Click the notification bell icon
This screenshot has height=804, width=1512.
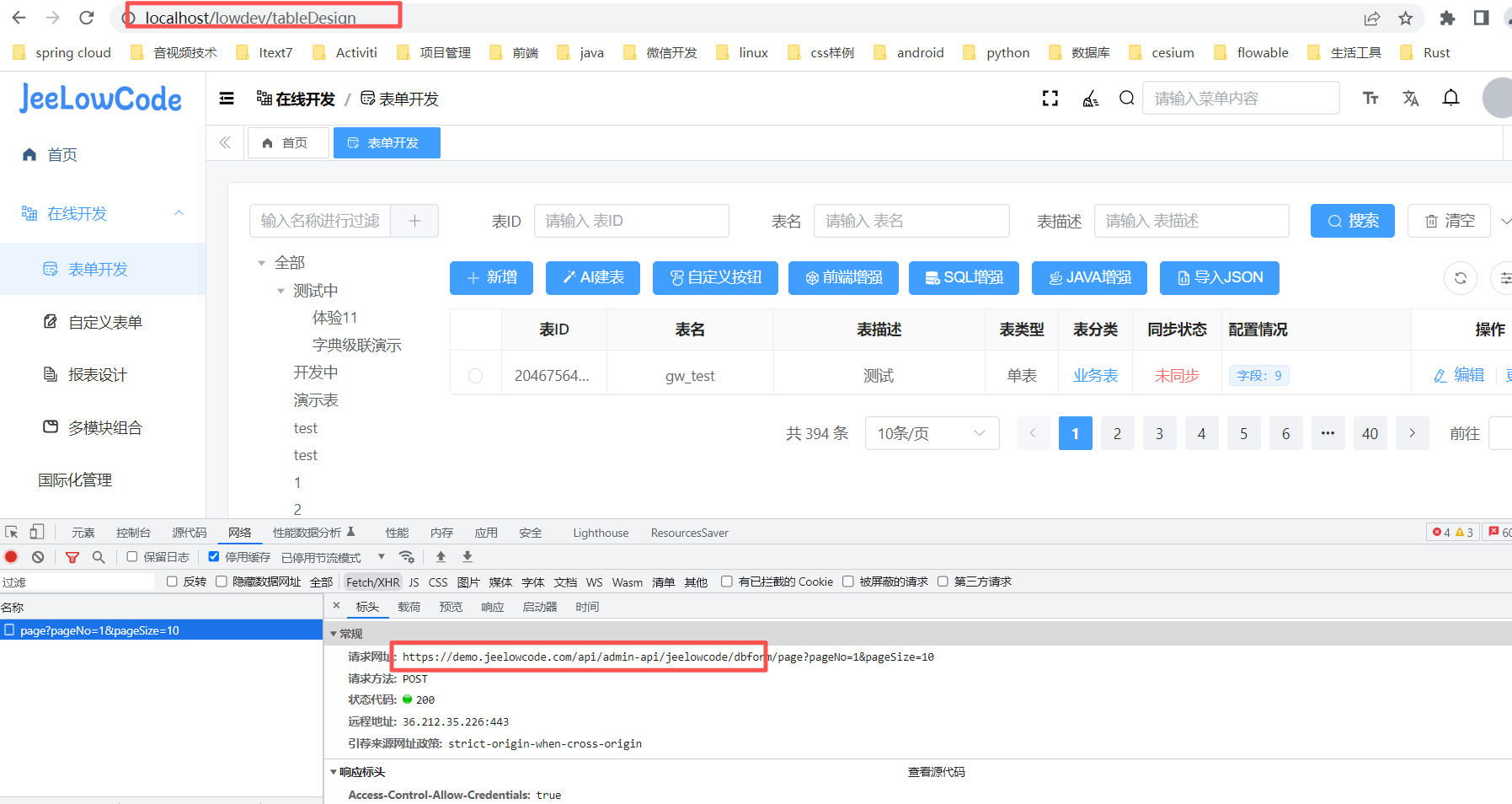(1451, 99)
